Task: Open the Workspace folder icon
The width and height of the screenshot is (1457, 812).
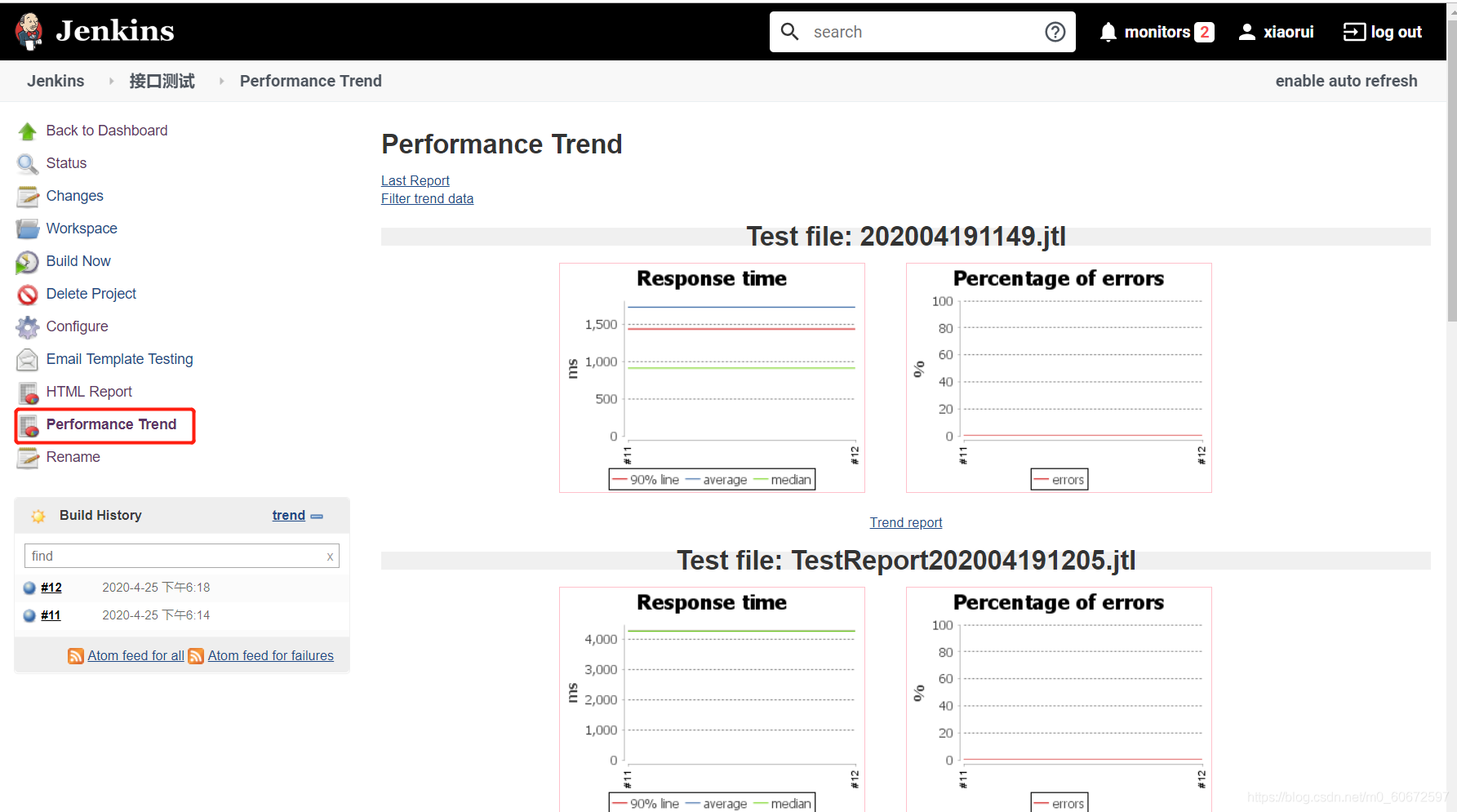Action: click(x=28, y=229)
